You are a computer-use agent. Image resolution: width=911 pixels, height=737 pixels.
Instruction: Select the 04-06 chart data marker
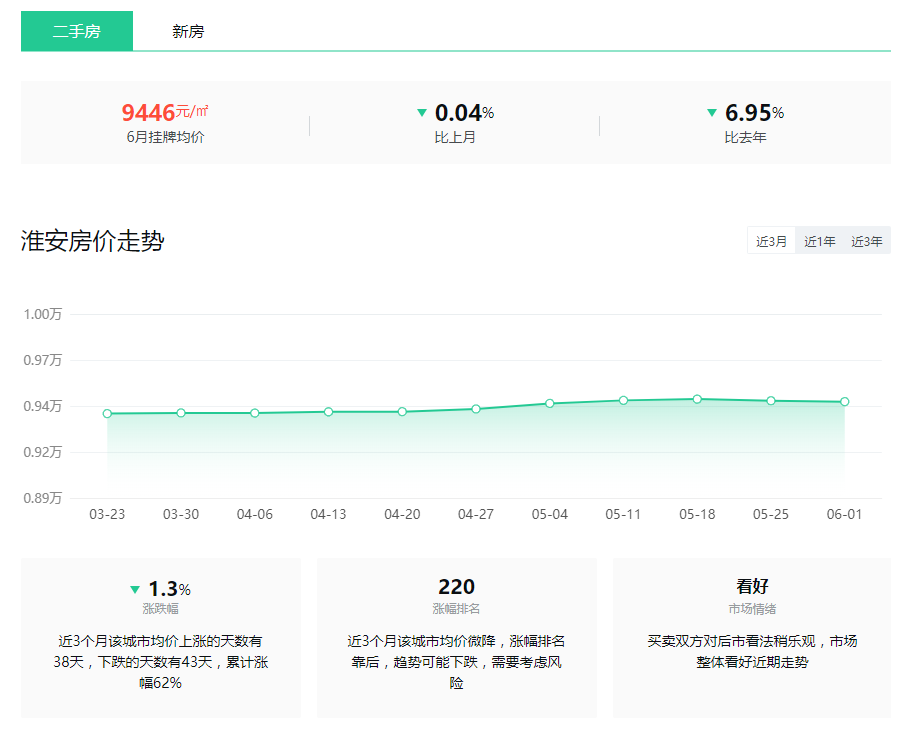click(255, 413)
